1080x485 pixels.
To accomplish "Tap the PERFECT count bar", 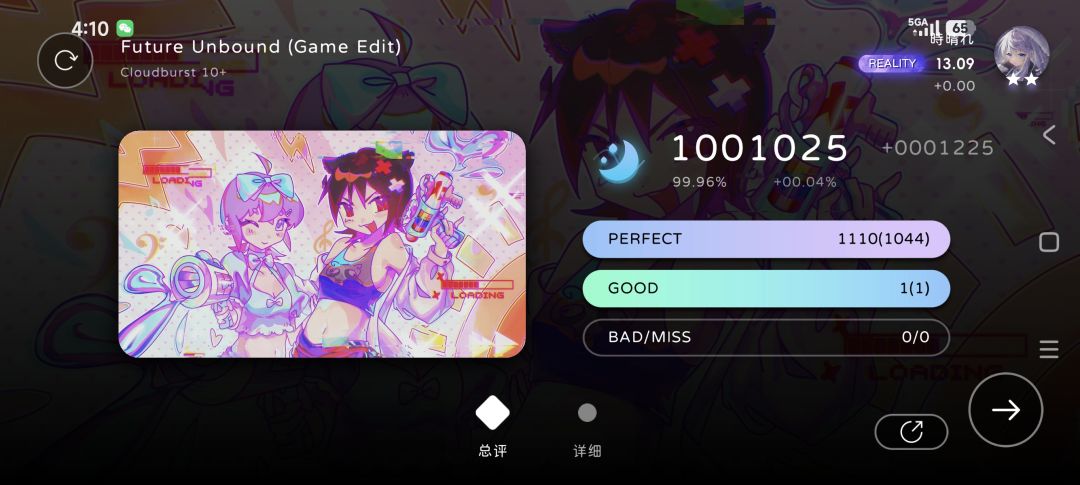I will point(766,239).
